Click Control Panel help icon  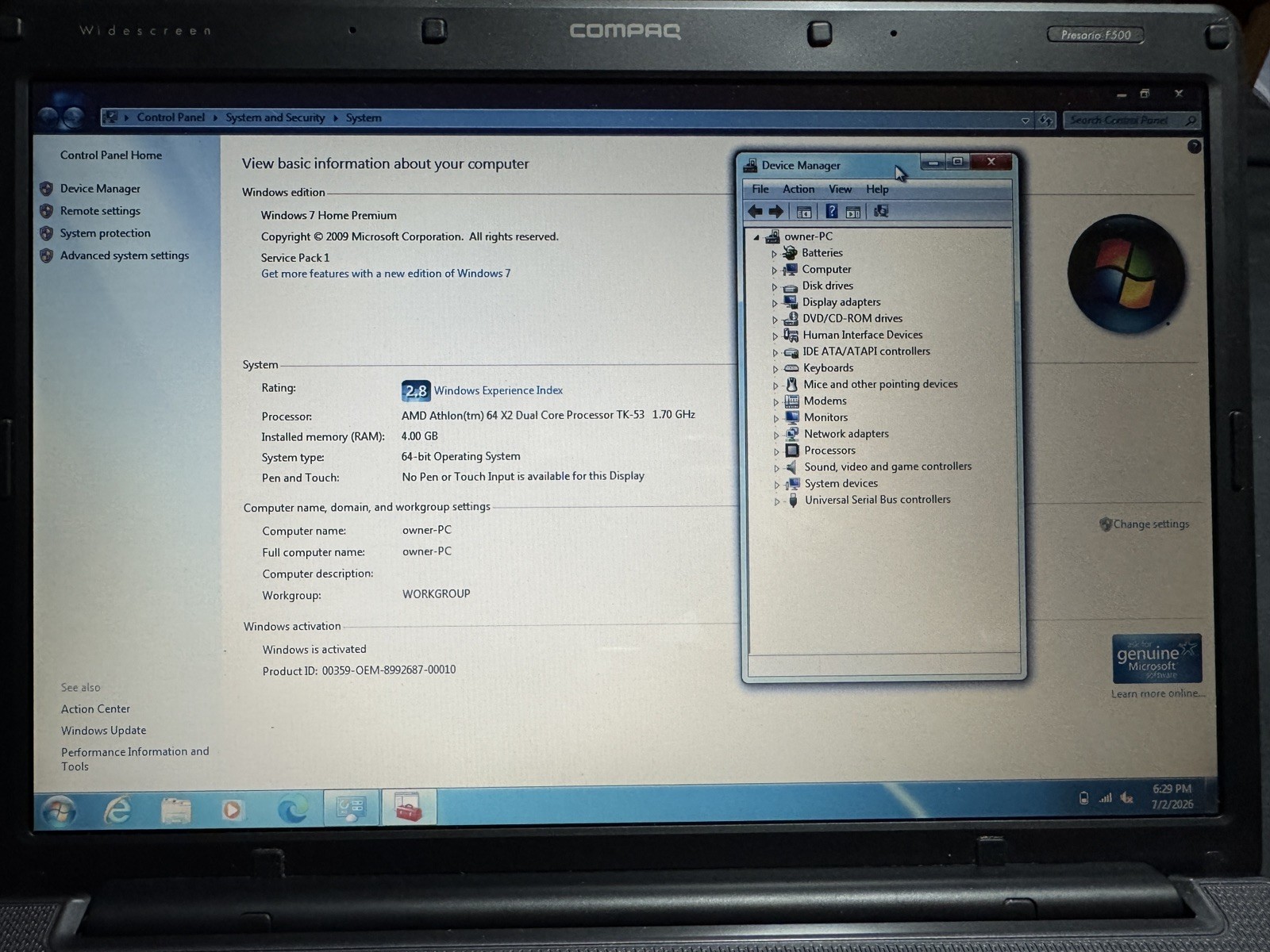[x=1194, y=147]
